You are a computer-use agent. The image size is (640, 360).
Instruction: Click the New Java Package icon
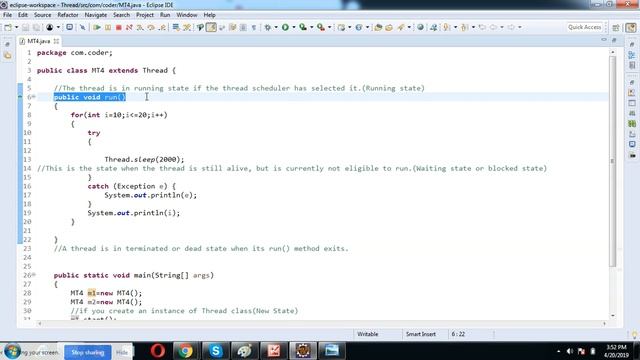coord(341,27)
